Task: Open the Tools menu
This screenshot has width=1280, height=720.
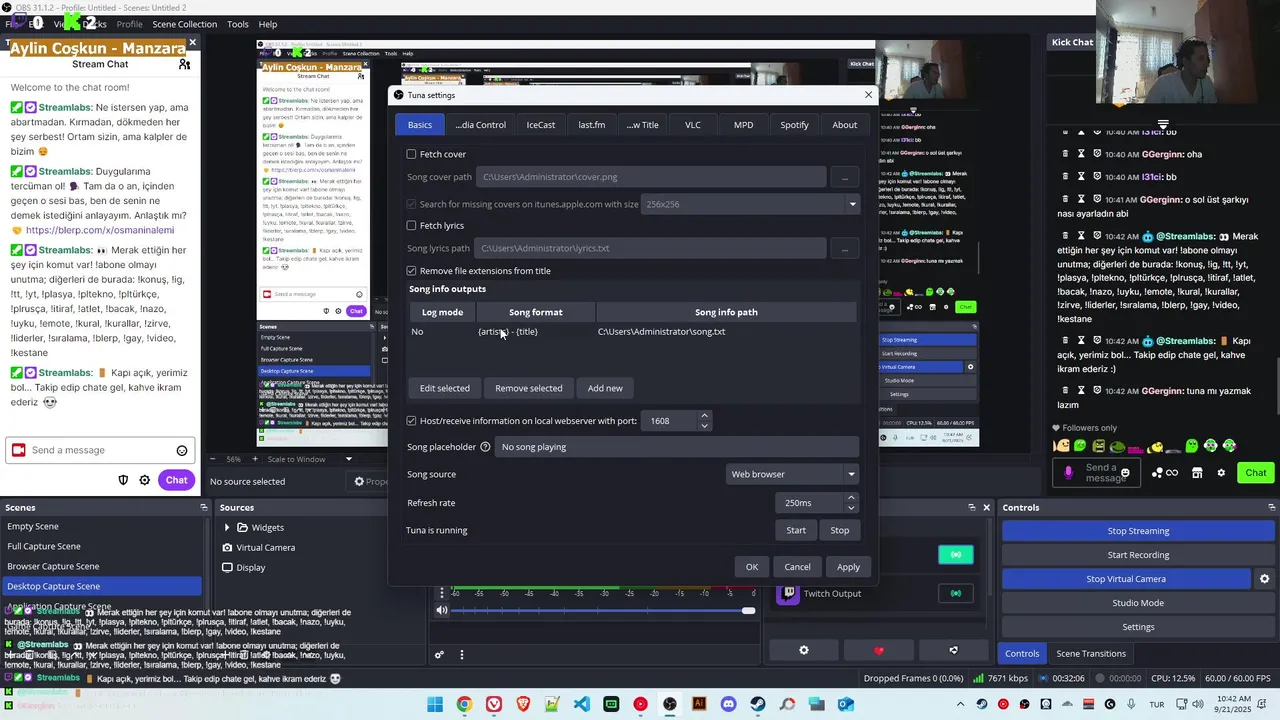Action: tap(238, 24)
